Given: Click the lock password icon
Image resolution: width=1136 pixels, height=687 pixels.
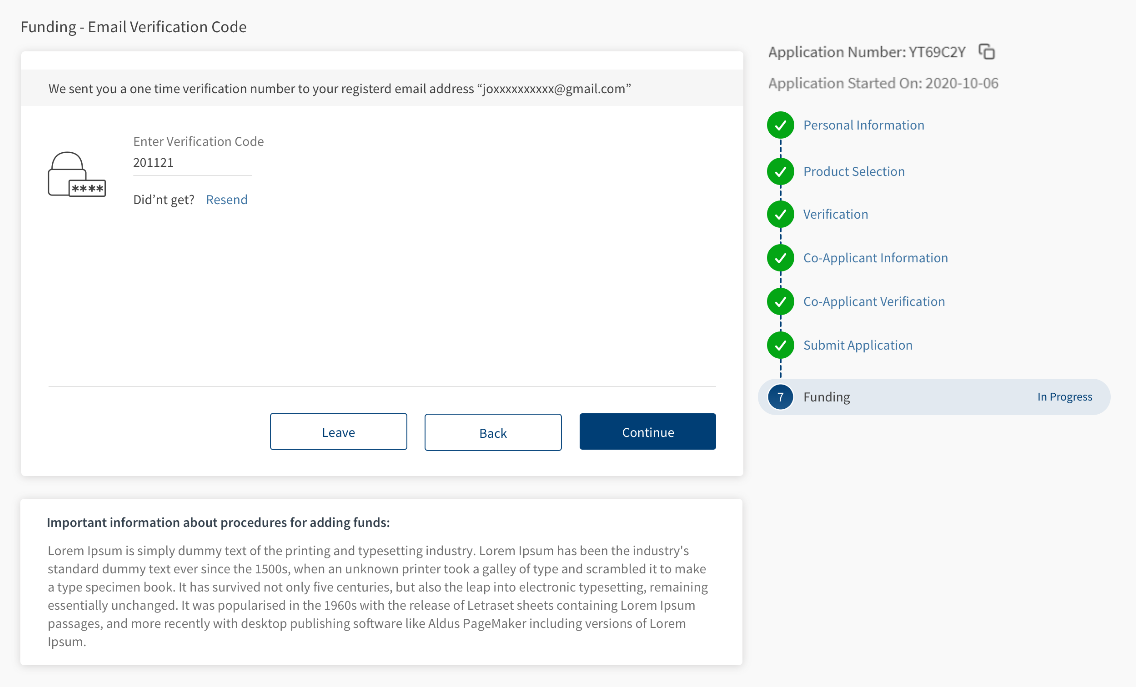Looking at the screenshot, I should point(76,174).
